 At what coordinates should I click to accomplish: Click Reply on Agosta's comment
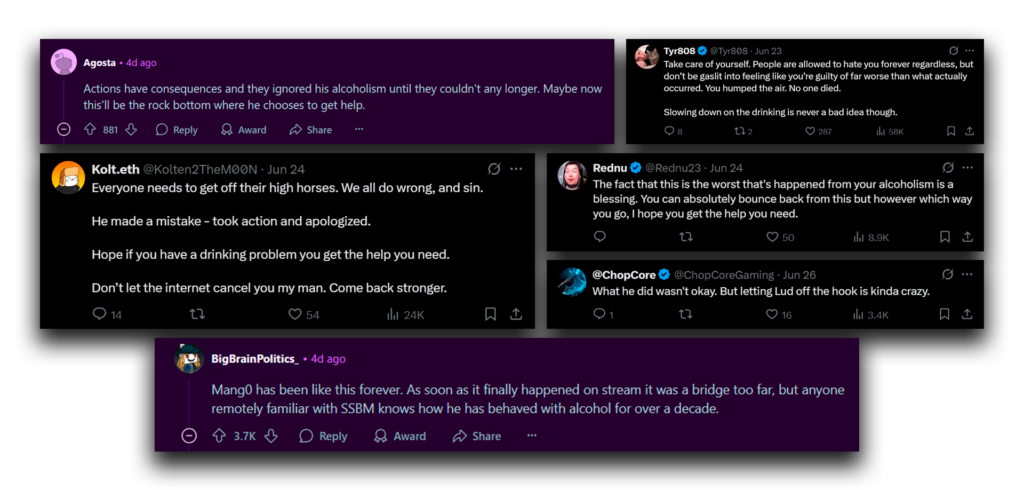[x=176, y=130]
